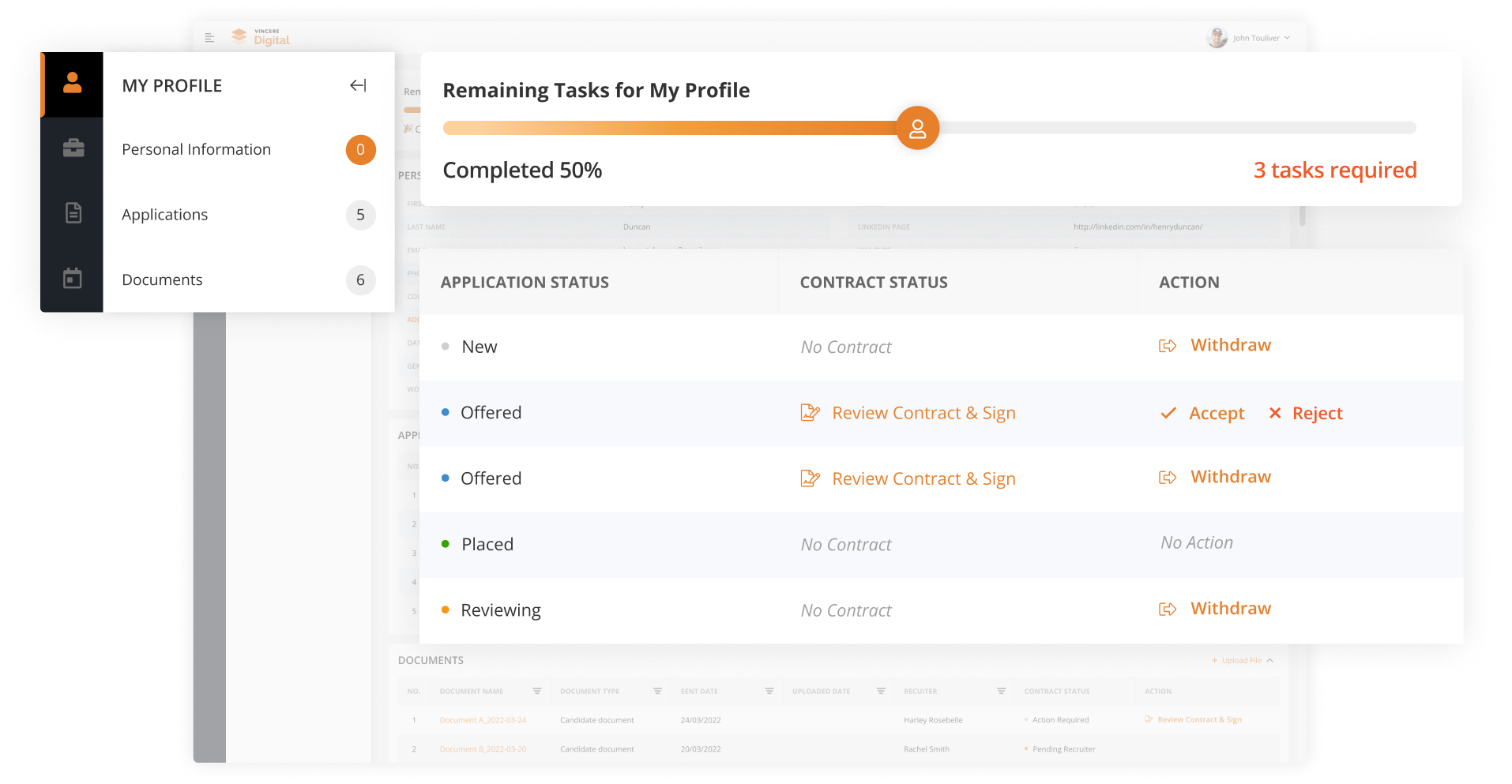Collapse the Documents section chevron
Screen dimensions: 1512x784
pos(1270,661)
